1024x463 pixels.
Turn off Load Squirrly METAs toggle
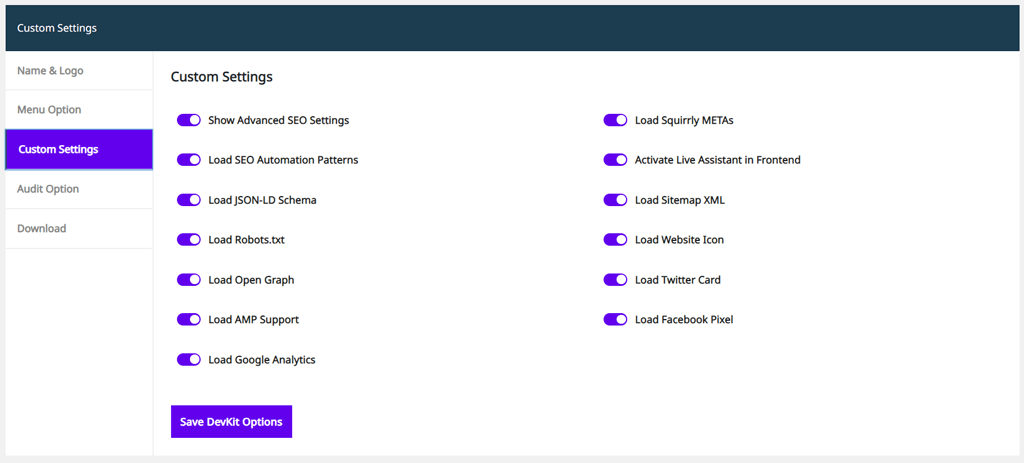point(615,120)
